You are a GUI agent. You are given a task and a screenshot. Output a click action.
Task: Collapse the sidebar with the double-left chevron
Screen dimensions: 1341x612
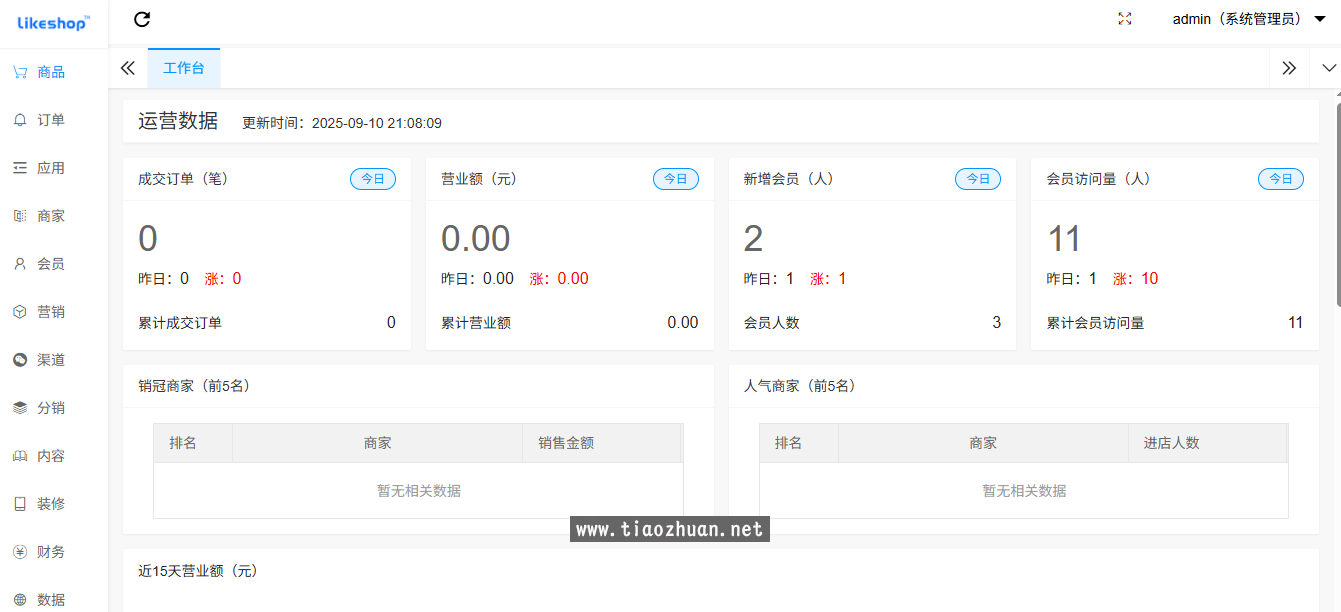[x=127, y=67]
